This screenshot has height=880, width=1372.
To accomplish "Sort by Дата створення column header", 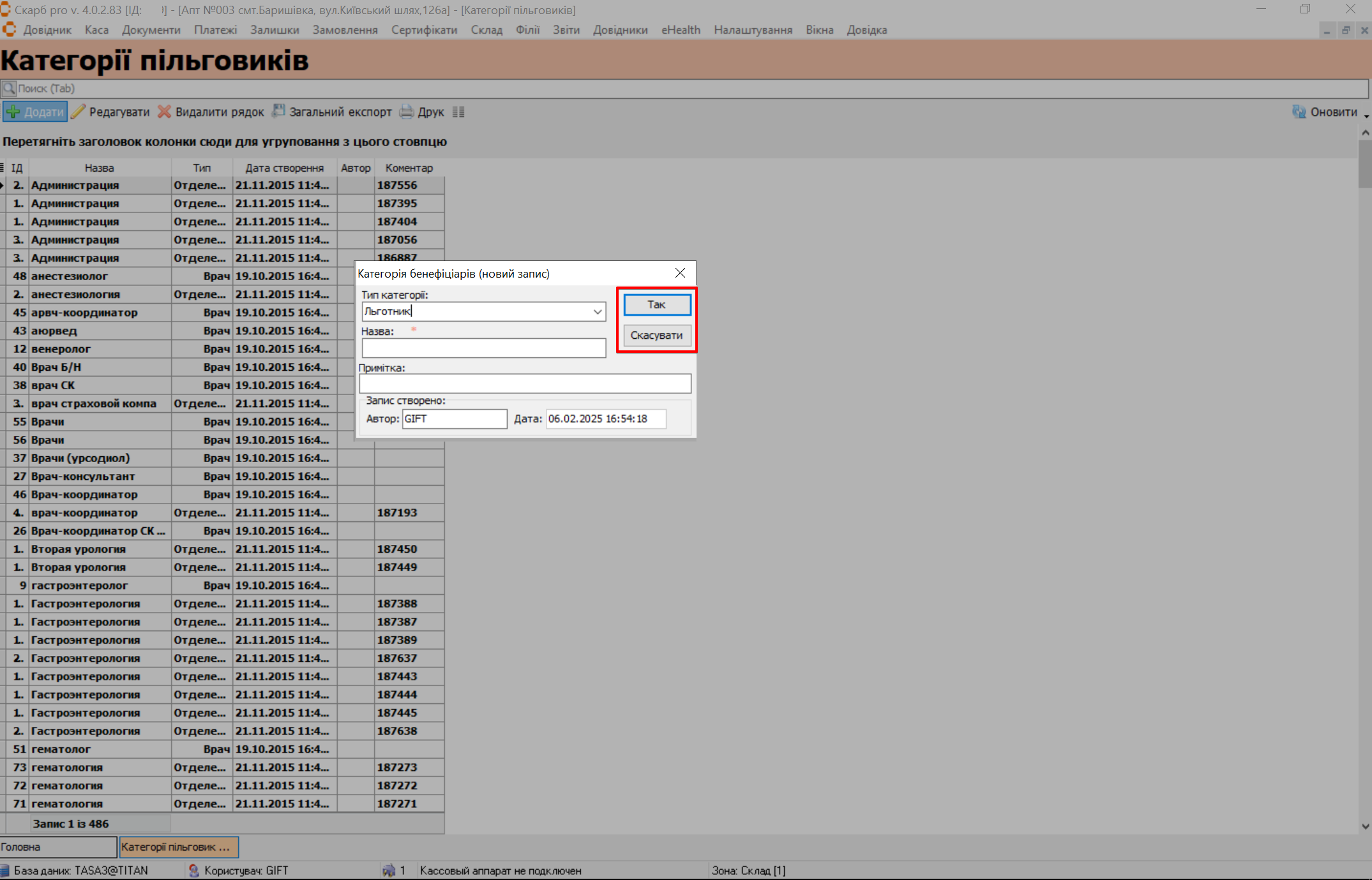I will (284, 168).
